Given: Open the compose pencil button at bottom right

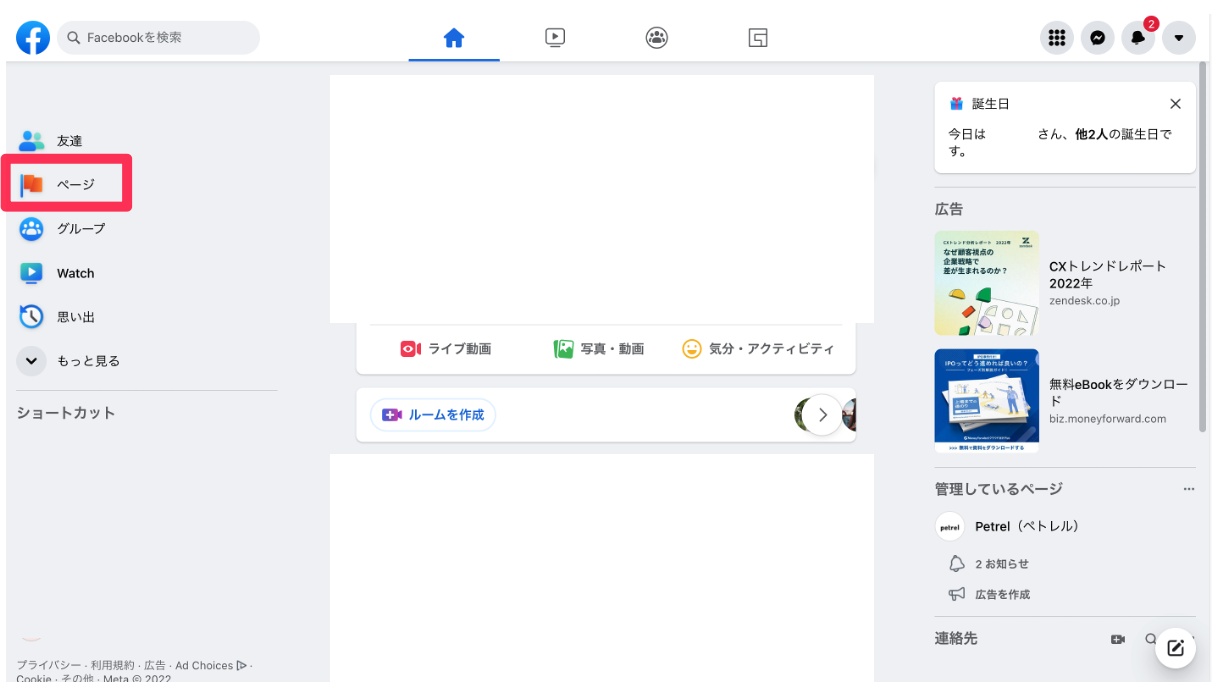Looking at the screenshot, I should point(1176,647).
